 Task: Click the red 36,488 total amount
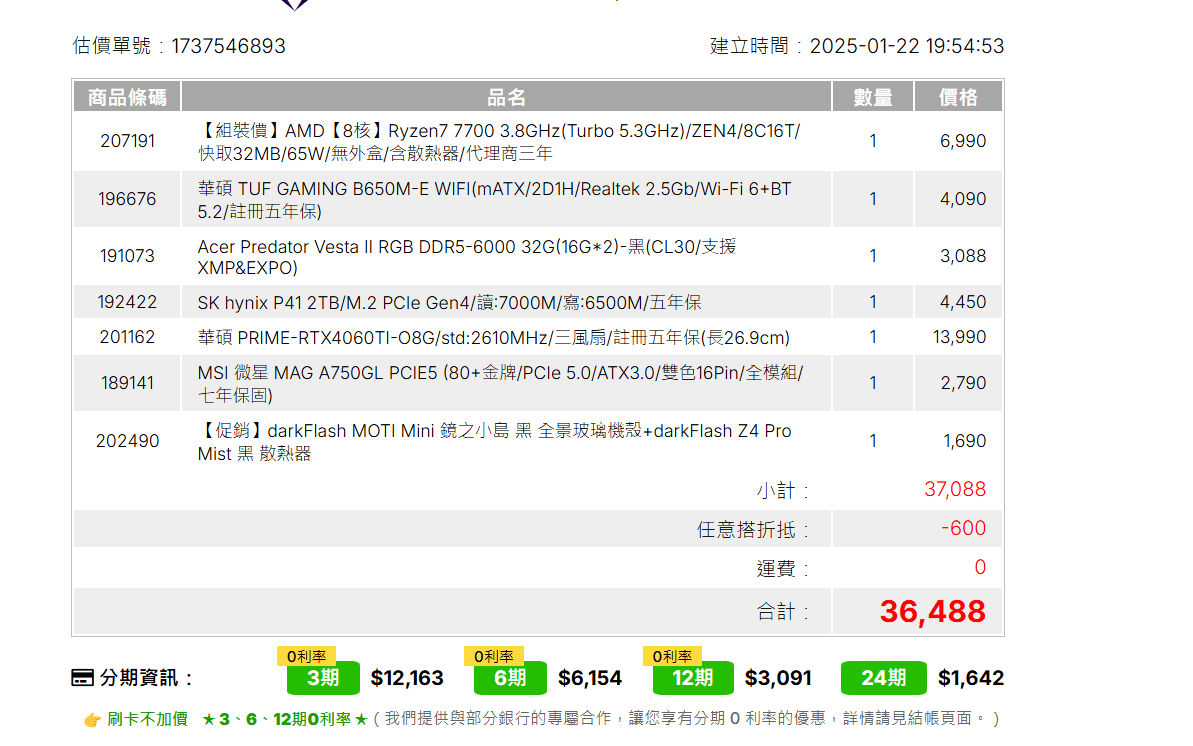(x=932, y=611)
